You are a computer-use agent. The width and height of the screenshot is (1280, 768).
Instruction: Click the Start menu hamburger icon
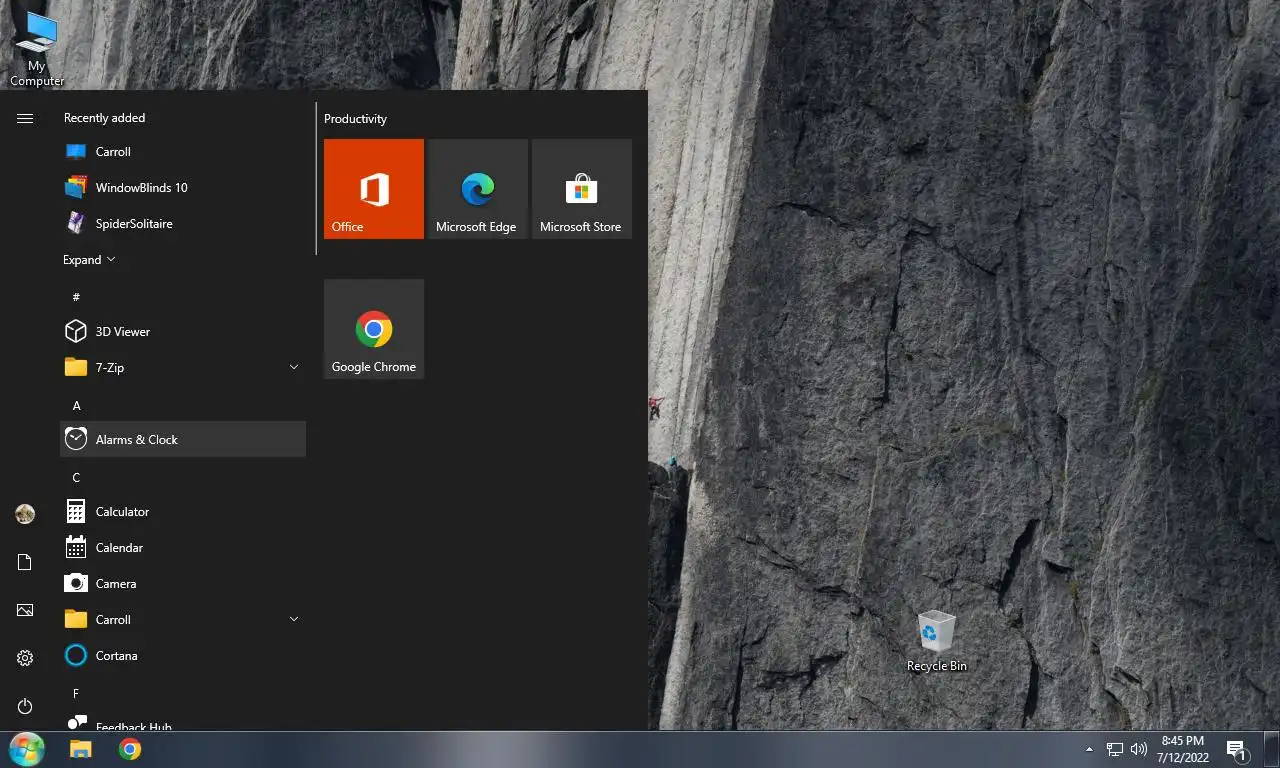point(25,118)
